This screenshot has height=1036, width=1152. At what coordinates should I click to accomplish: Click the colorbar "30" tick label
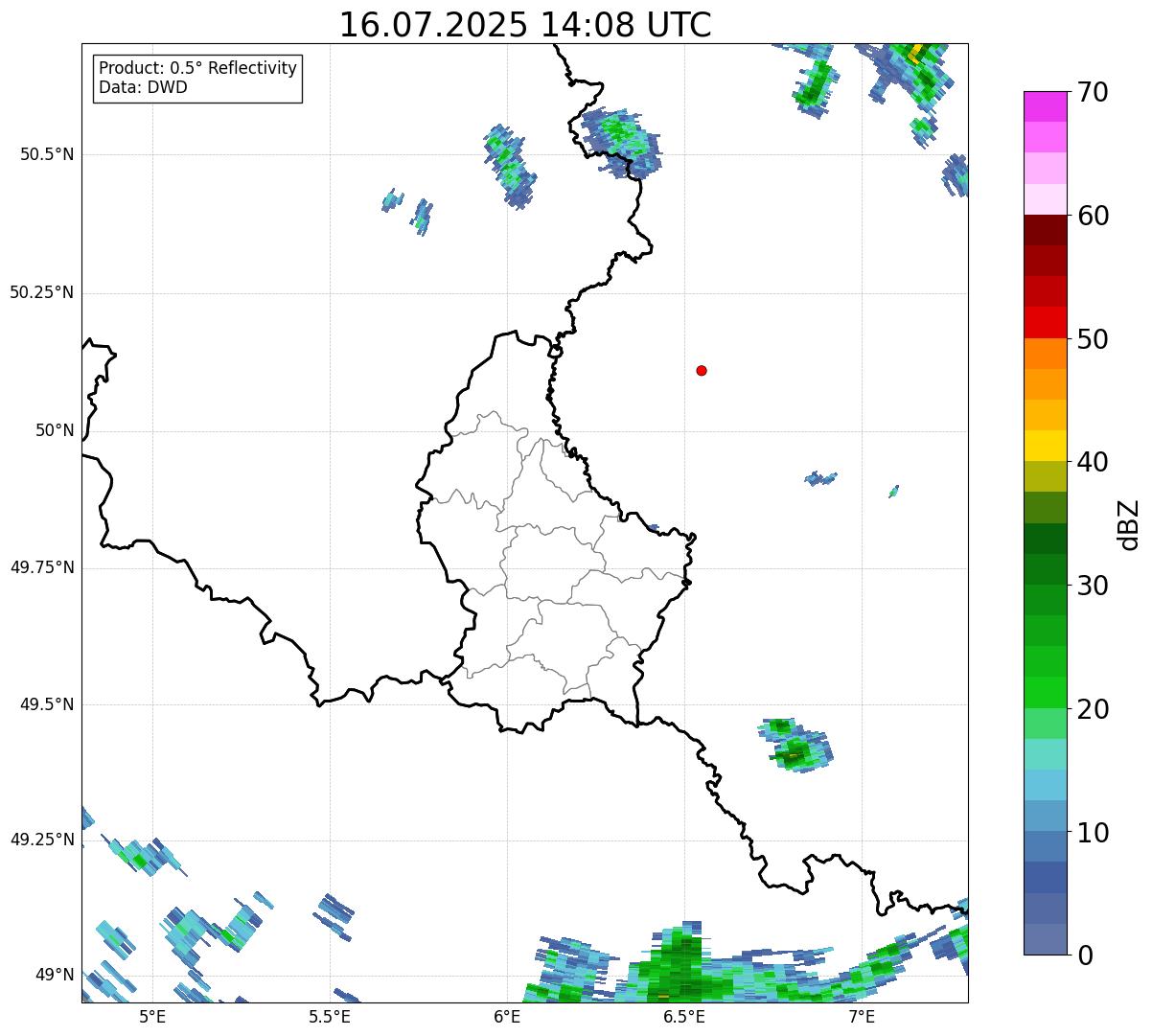pos(1093,586)
